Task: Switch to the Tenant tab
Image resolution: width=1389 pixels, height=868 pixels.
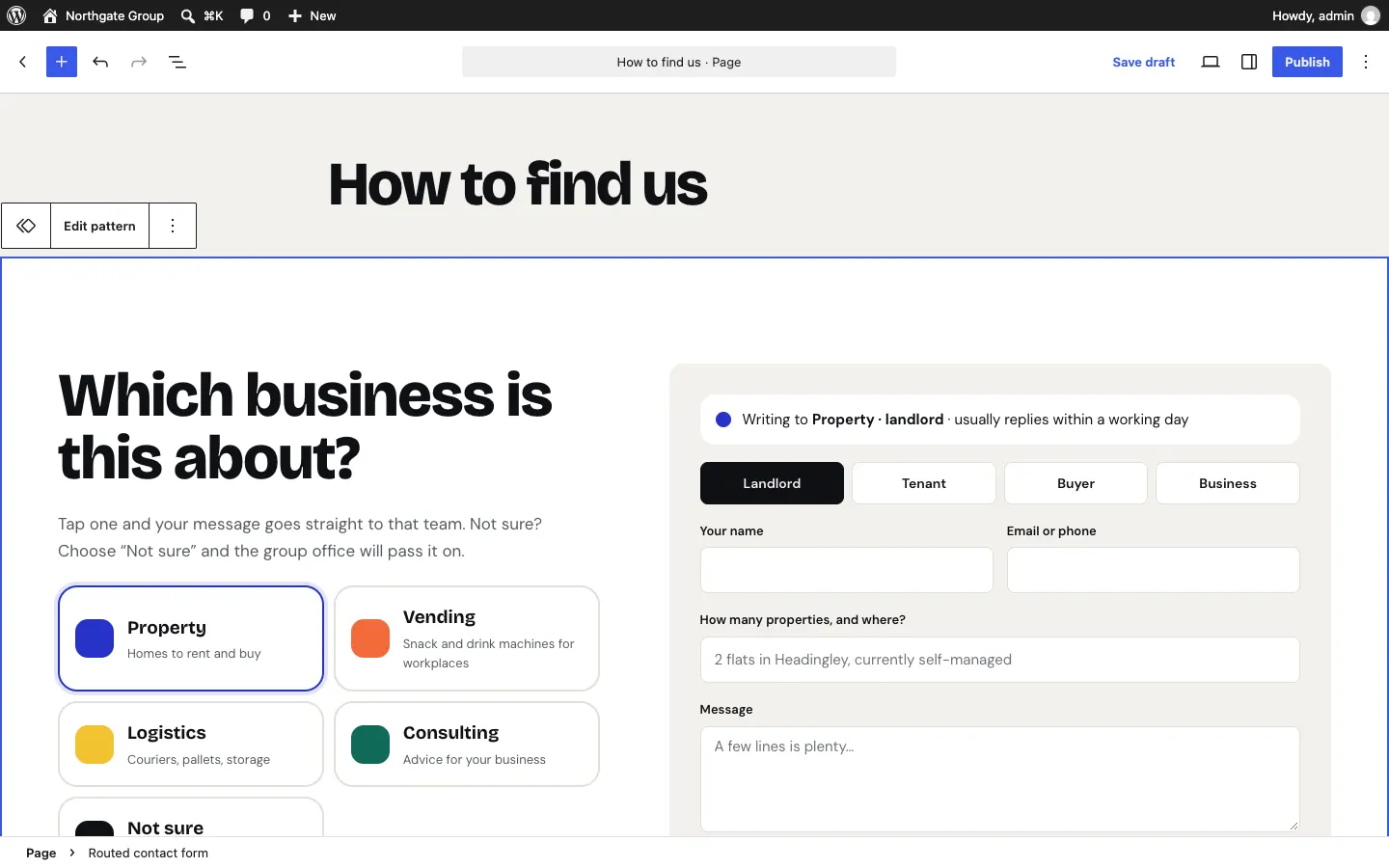Action: 924,483
